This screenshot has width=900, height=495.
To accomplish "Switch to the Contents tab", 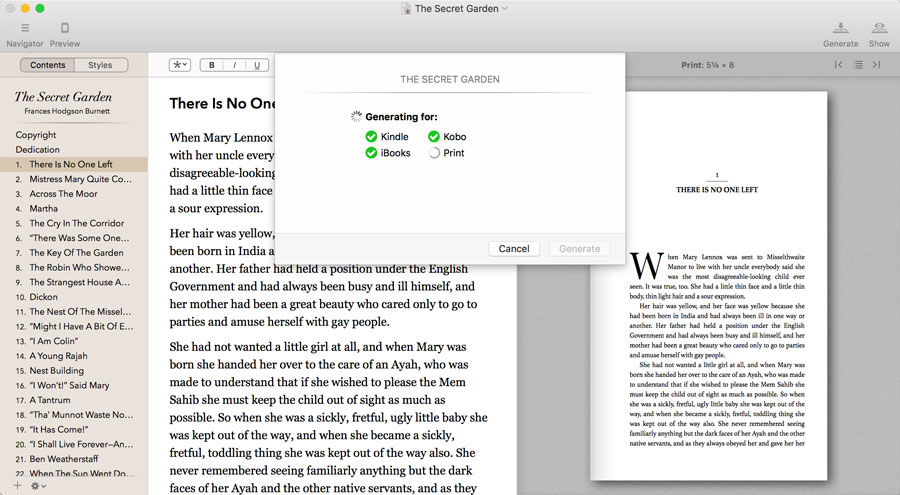I will (48, 65).
